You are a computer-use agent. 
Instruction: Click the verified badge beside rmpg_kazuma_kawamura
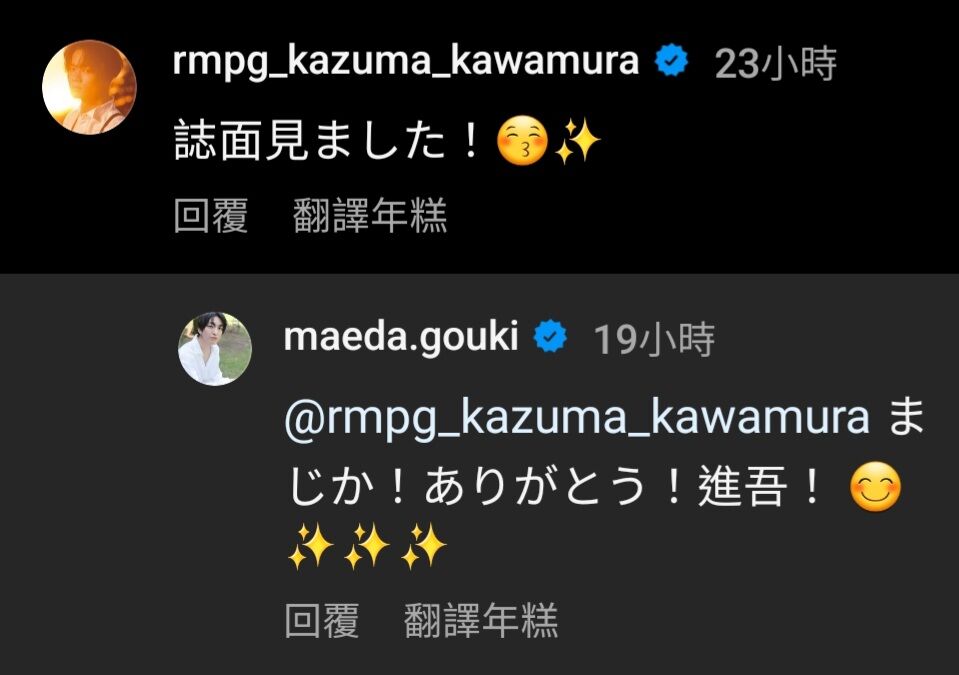671,61
